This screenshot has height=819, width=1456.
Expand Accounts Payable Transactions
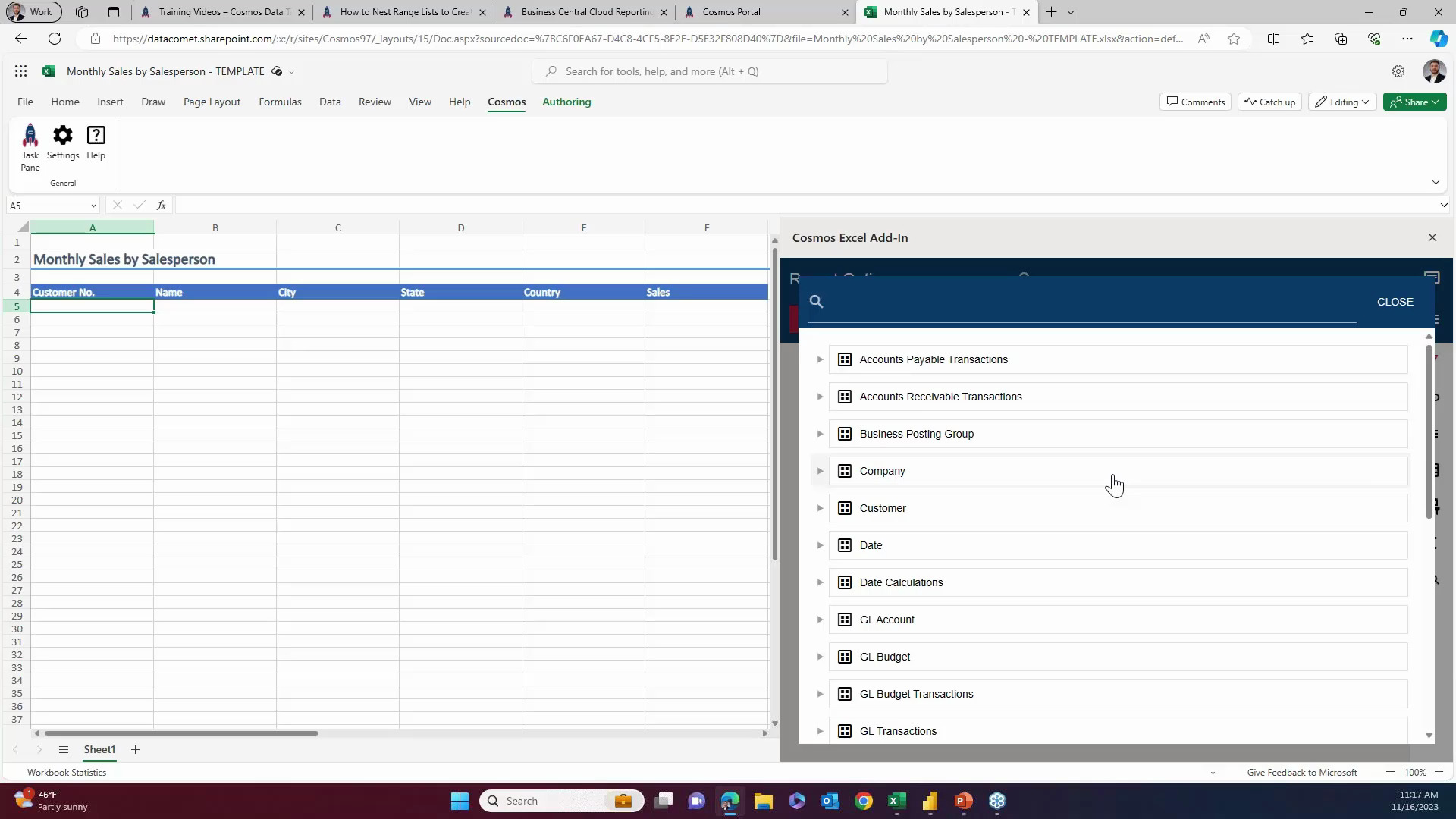click(x=820, y=359)
